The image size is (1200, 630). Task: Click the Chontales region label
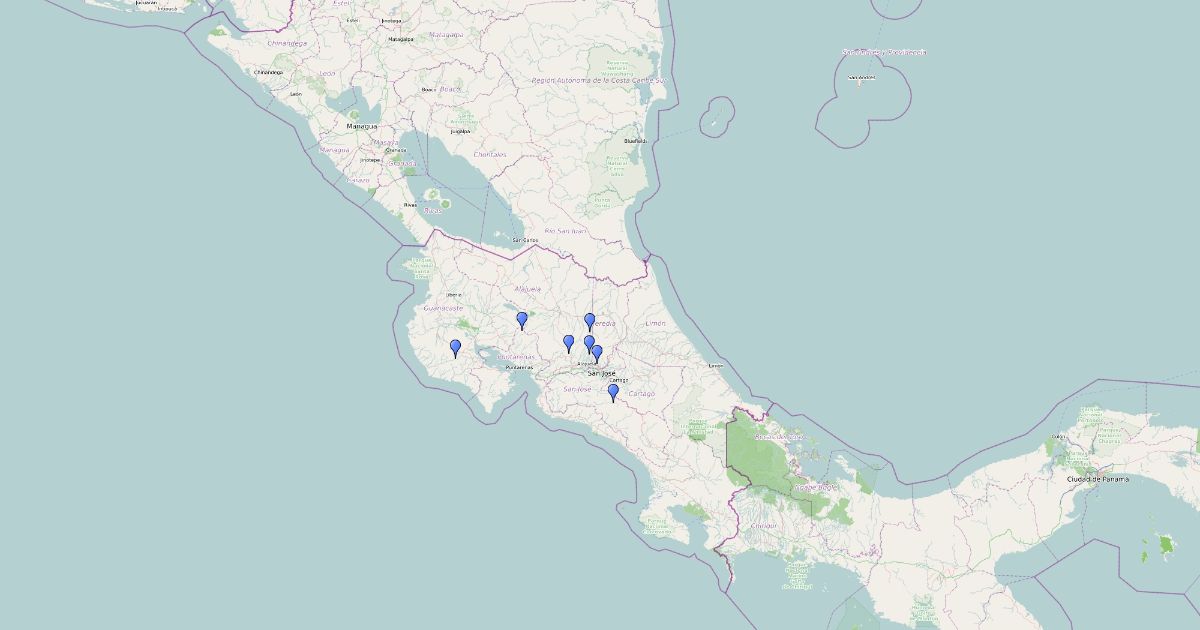click(490, 155)
